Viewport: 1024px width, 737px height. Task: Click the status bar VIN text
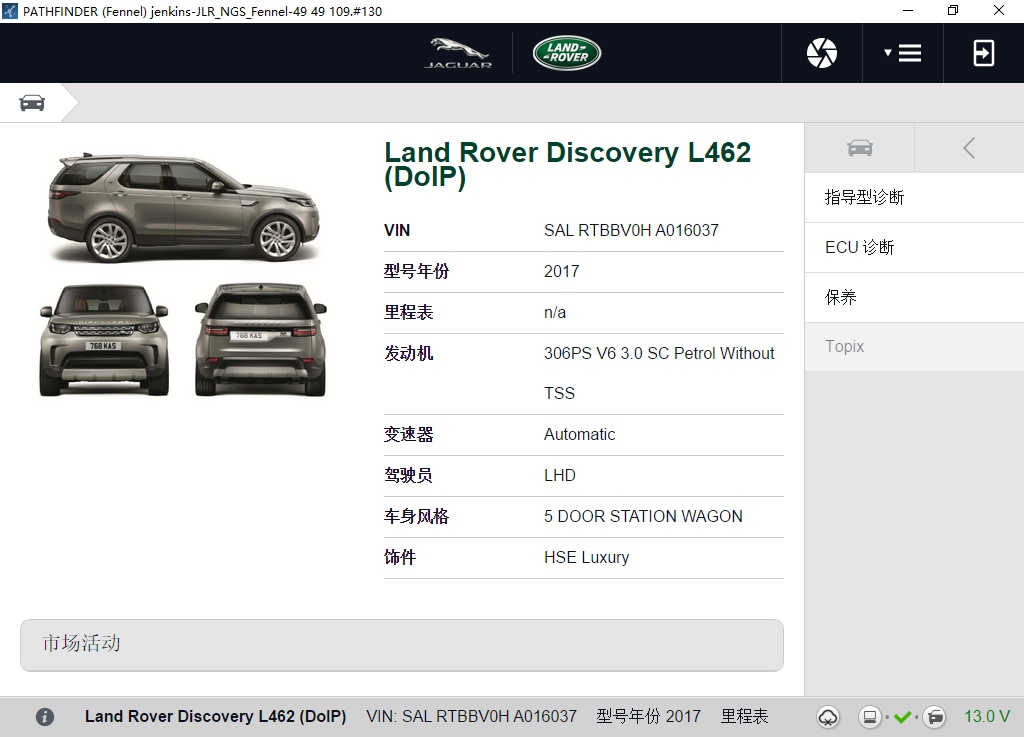point(472,717)
